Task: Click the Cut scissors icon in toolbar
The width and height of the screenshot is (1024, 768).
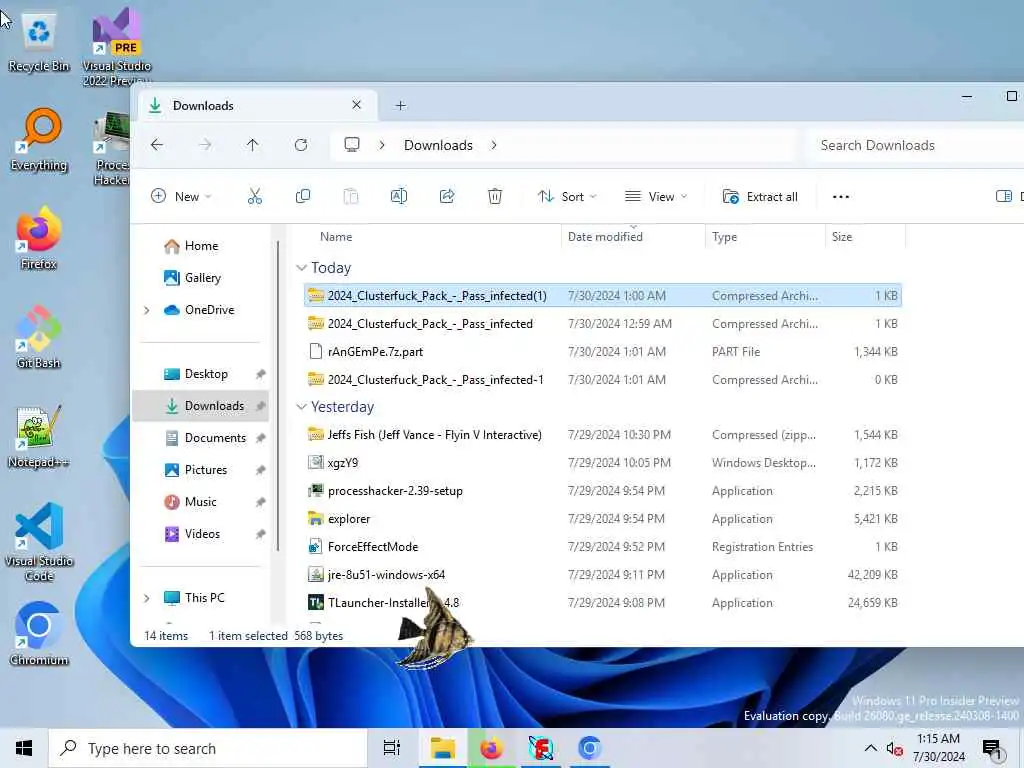Action: [x=255, y=196]
